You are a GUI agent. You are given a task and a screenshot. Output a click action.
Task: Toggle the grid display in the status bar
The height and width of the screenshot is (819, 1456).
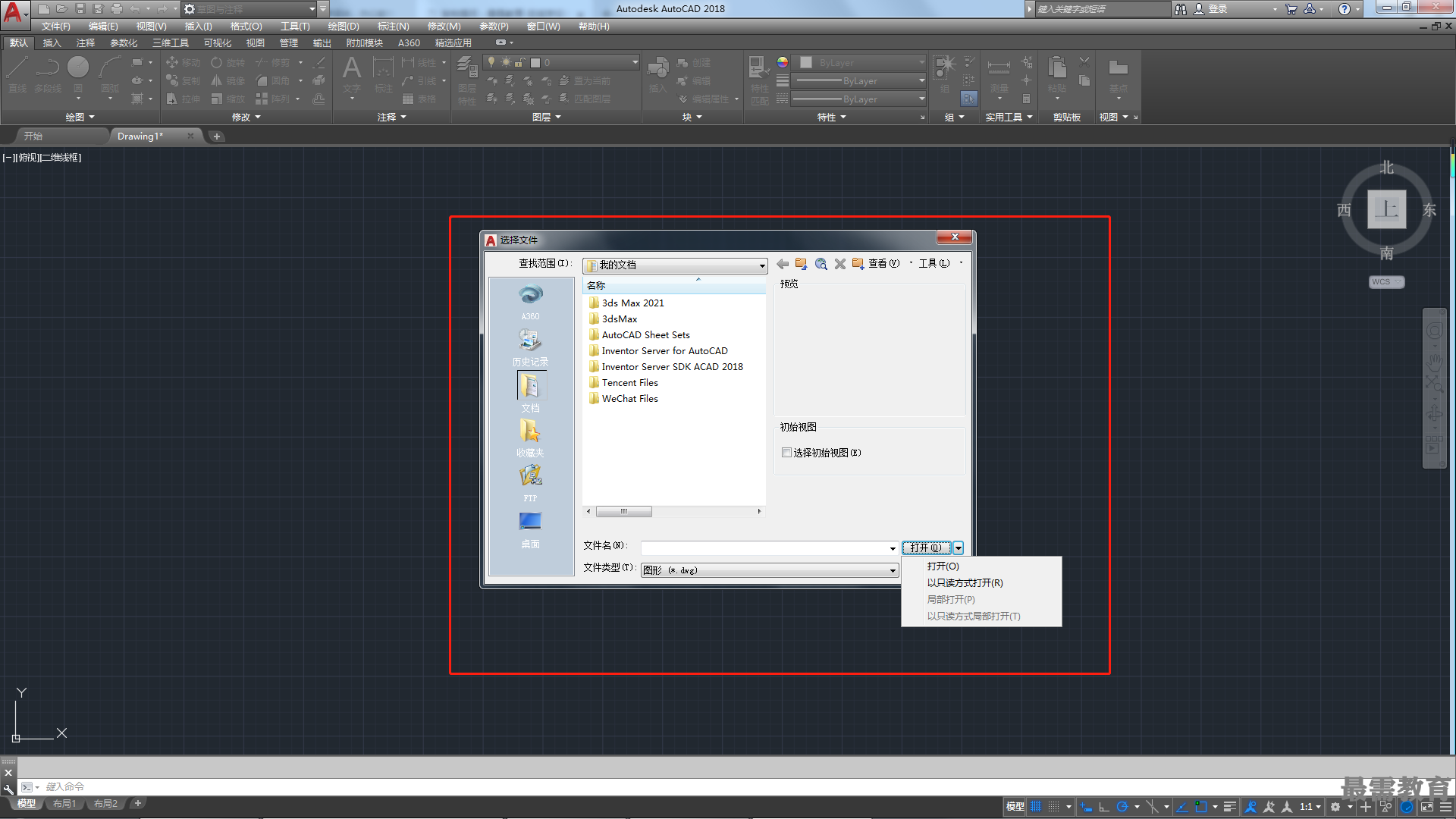tap(1036, 807)
